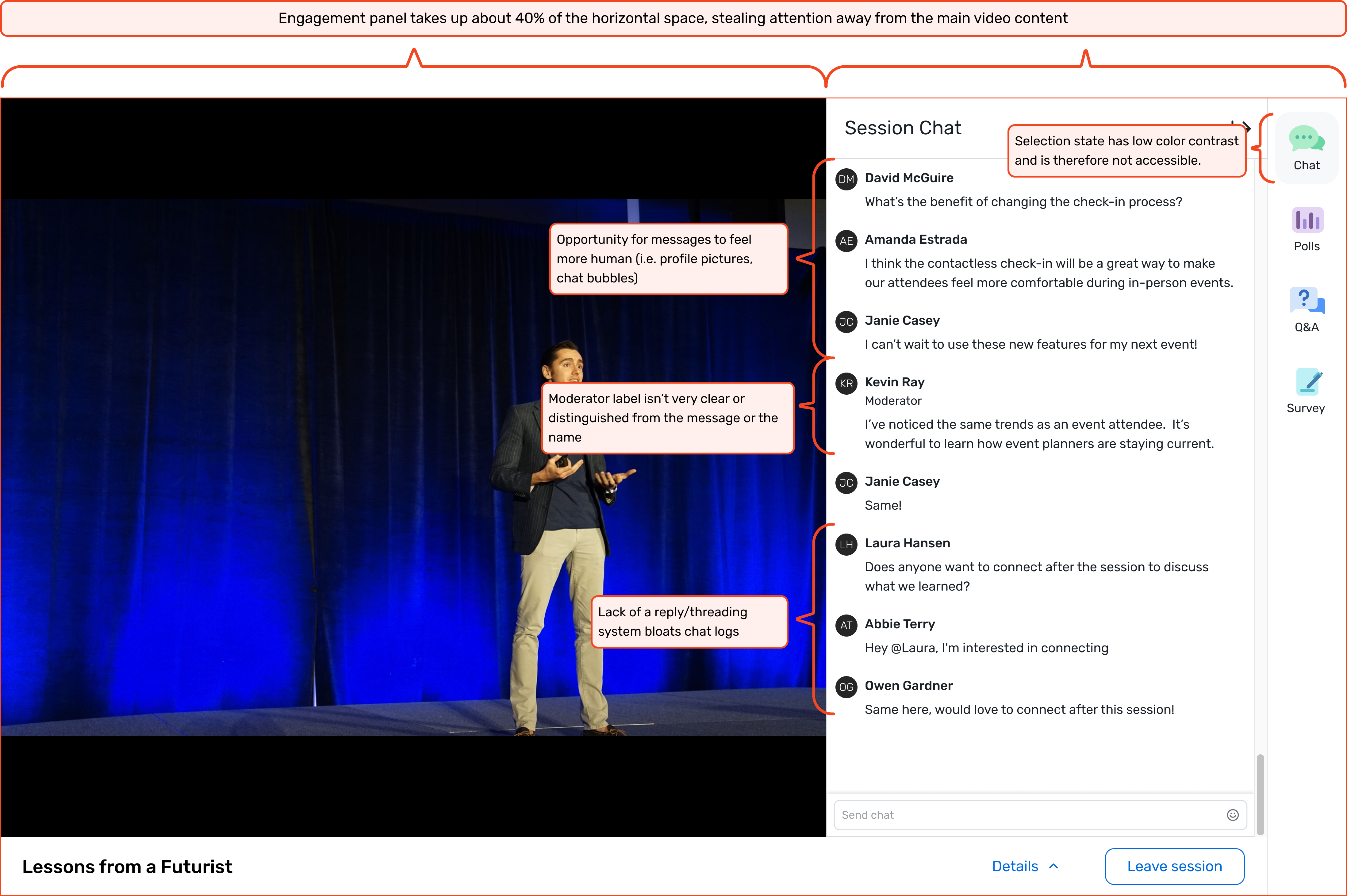Click the emoji smiley in chat box

pos(1232,815)
